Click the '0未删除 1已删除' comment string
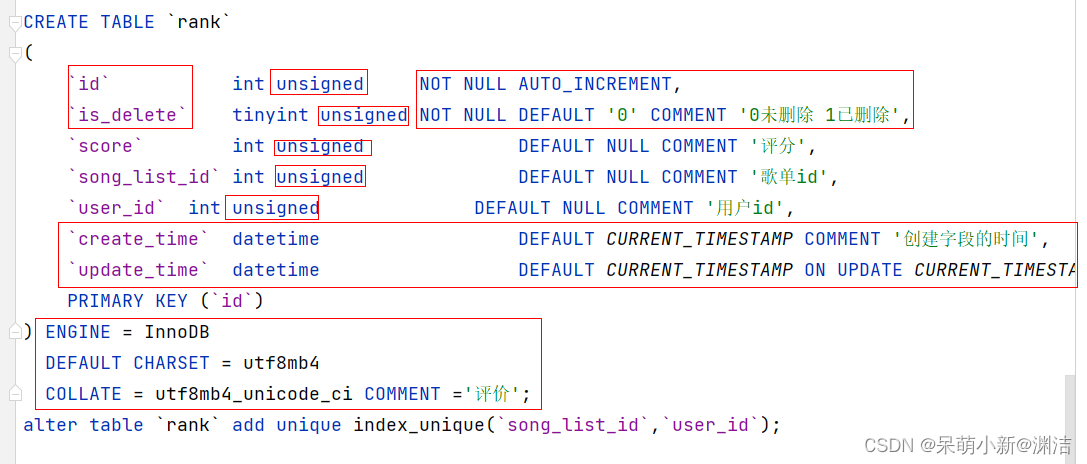Viewport: 1087px width, 464px height. click(819, 115)
